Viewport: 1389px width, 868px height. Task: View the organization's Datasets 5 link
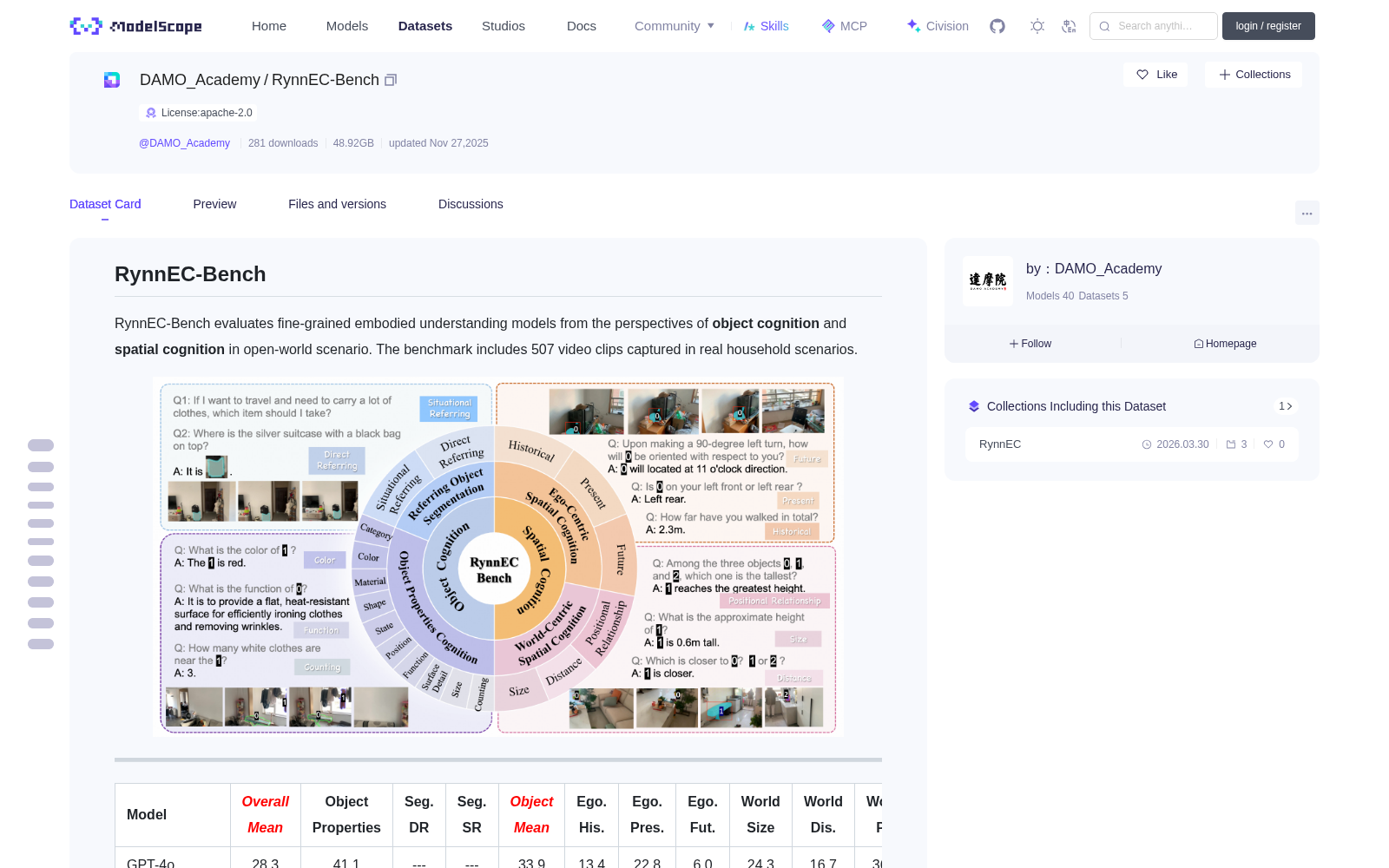[1103, 296]
